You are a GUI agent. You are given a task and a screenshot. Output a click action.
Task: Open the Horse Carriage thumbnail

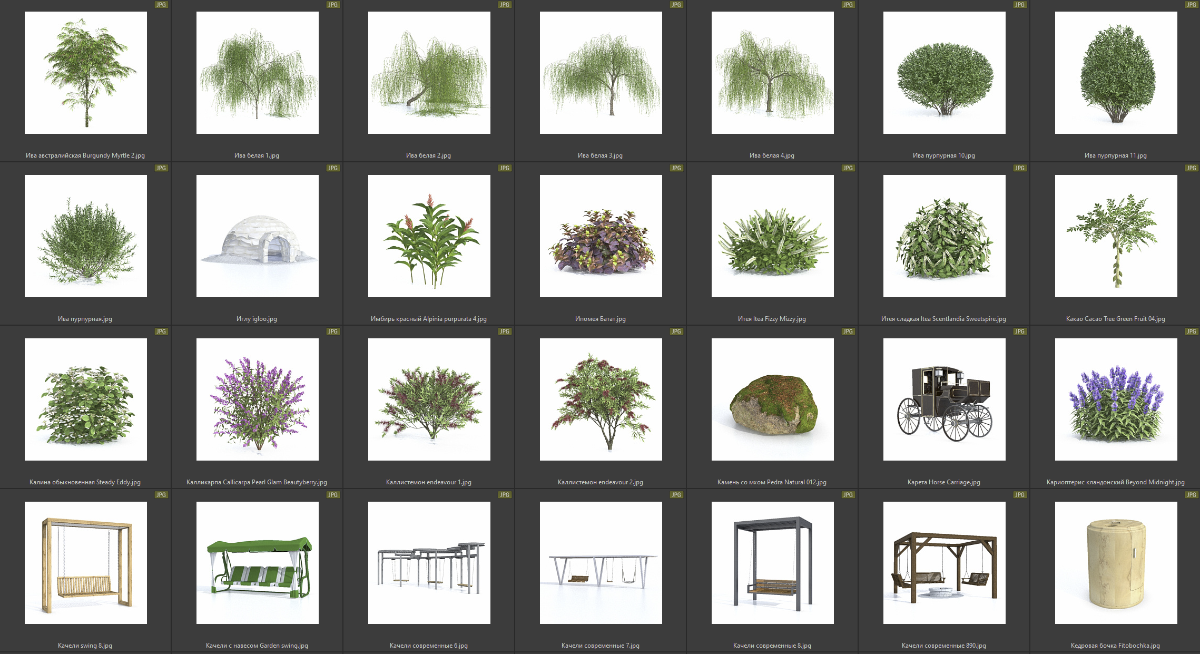pos(944,399)
